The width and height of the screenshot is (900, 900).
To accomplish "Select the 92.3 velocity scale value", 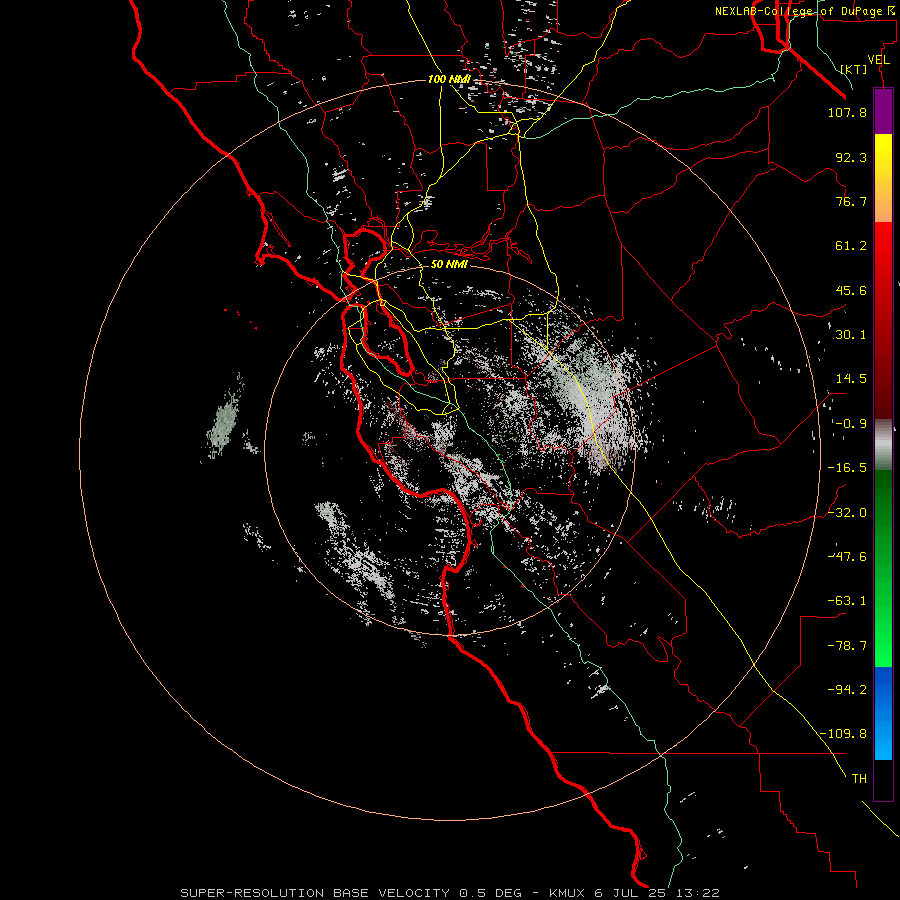I will coord(851,157).
